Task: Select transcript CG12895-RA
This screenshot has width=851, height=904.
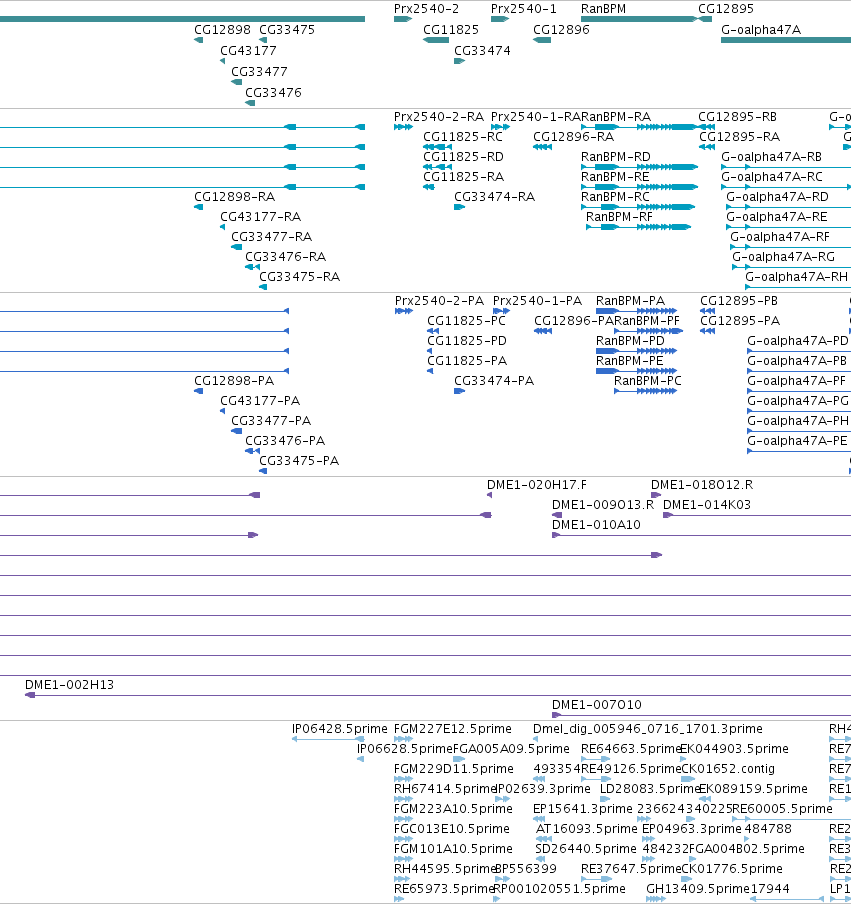Action: pyautogui.click(x=739, y=137)
